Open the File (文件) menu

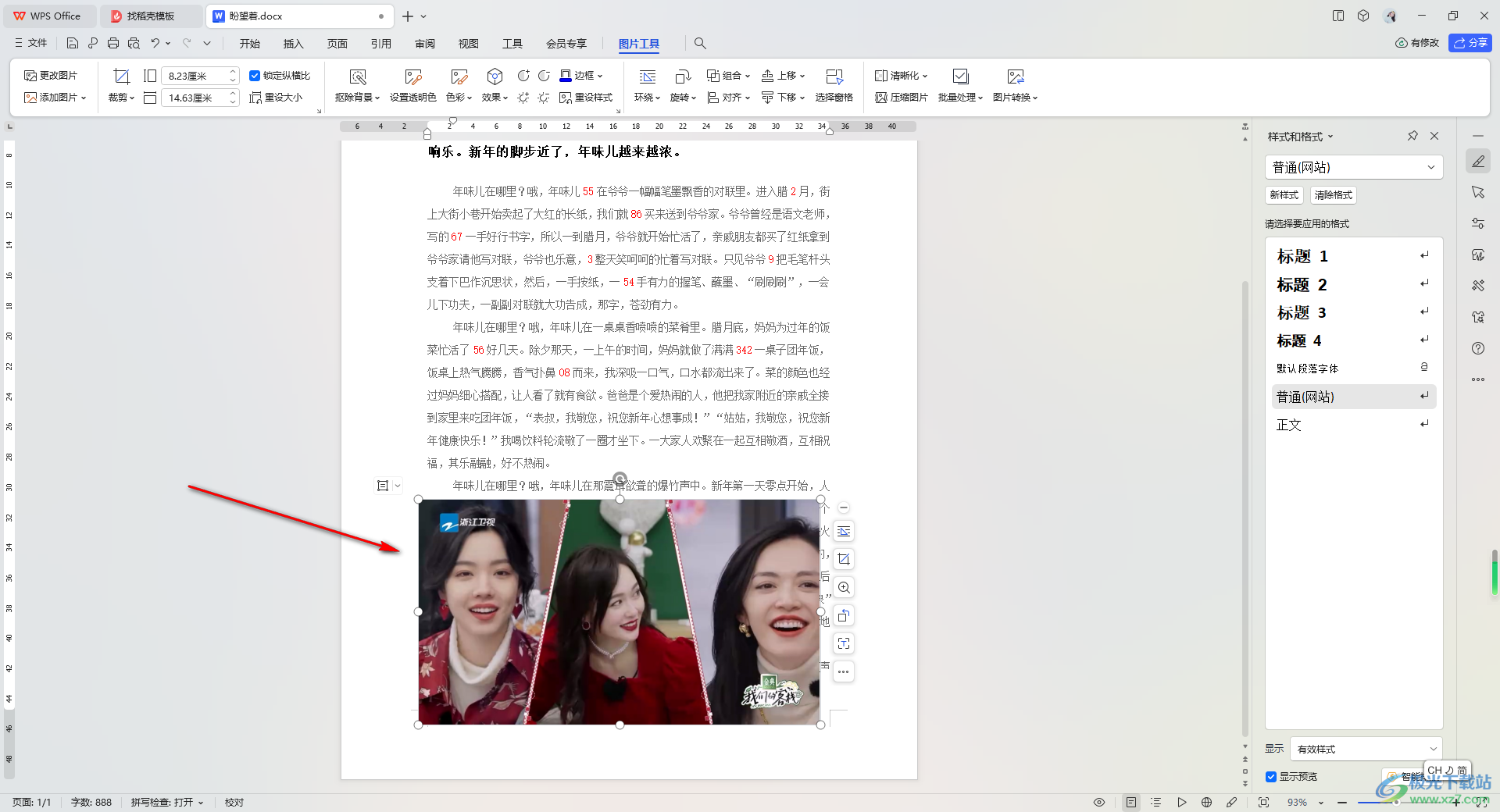point(31,43)
